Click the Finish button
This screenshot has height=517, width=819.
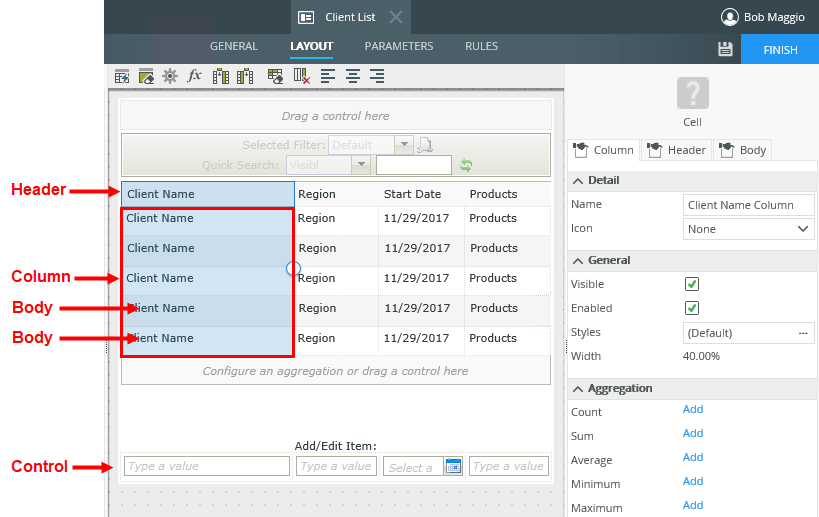(779, 49)
